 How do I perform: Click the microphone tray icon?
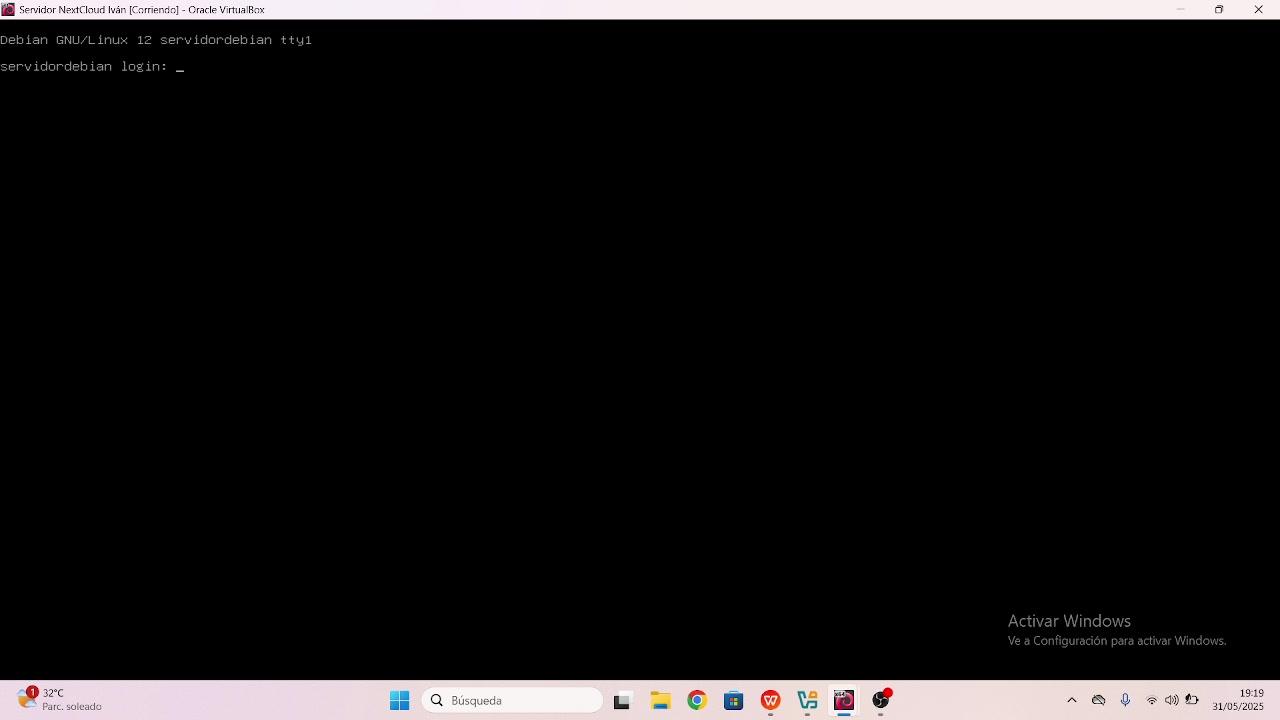click(x=1125, y=700)
